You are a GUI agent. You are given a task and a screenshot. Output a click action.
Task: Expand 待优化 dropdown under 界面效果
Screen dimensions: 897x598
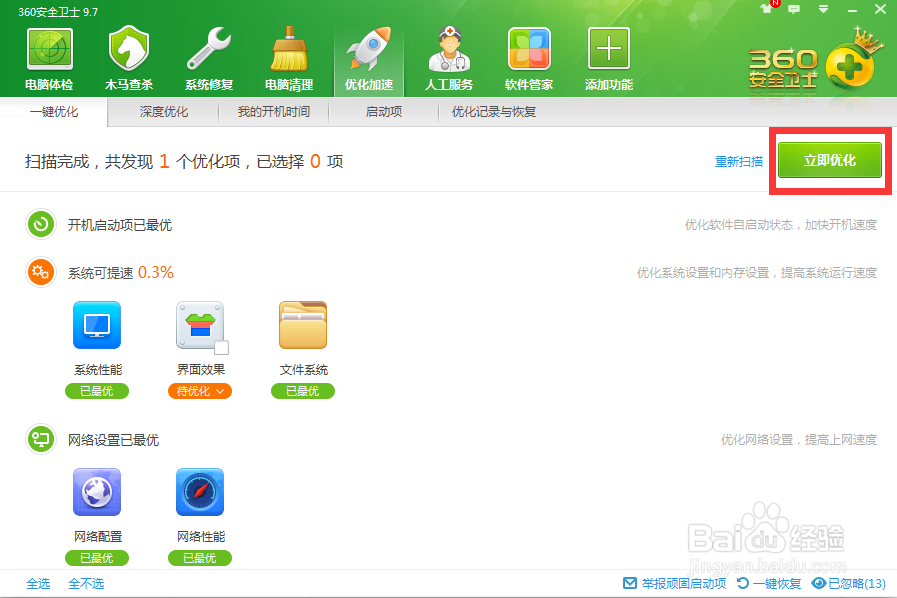click(200, 391)
